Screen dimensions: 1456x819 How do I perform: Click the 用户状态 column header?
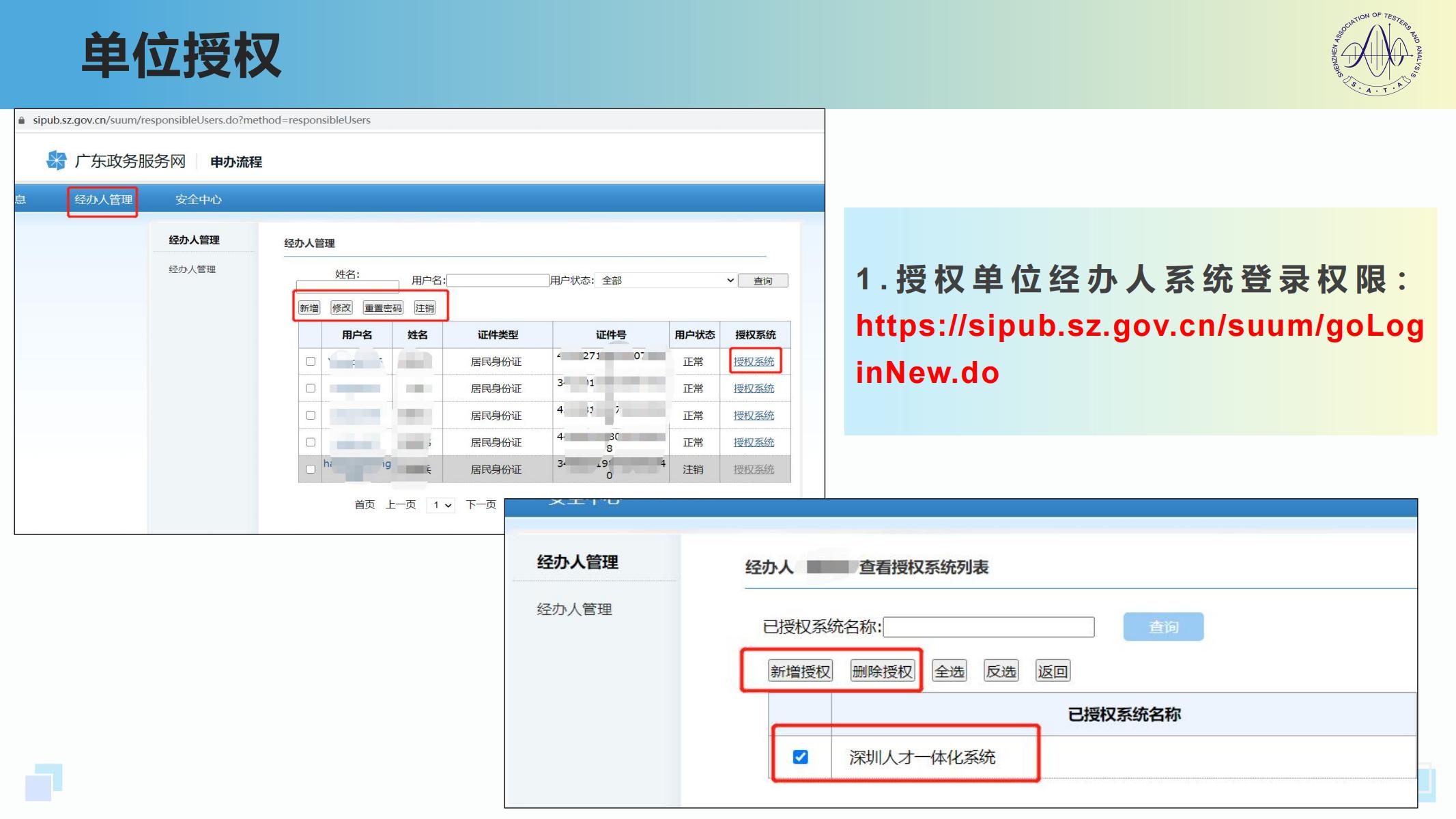point(695,334)
